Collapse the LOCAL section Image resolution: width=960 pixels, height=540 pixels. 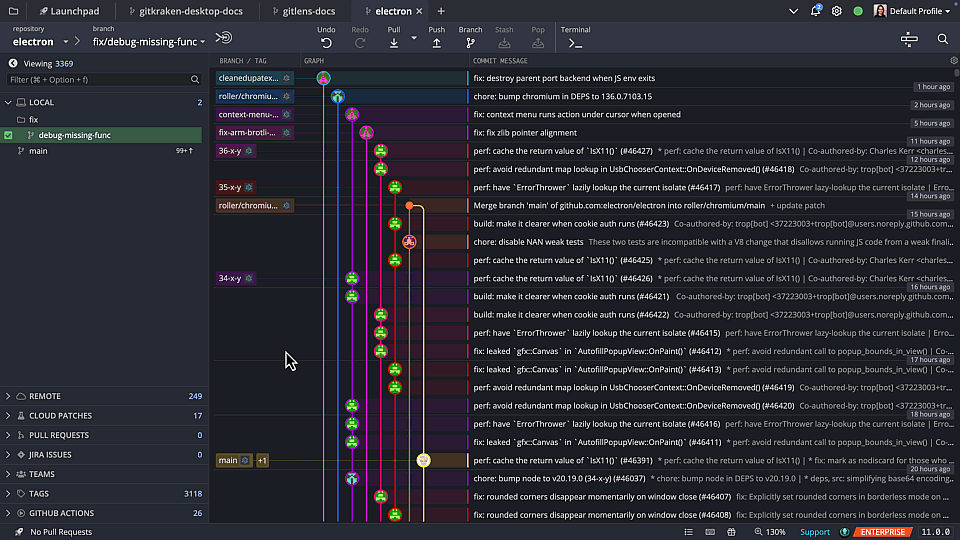(x=8, y=102)
